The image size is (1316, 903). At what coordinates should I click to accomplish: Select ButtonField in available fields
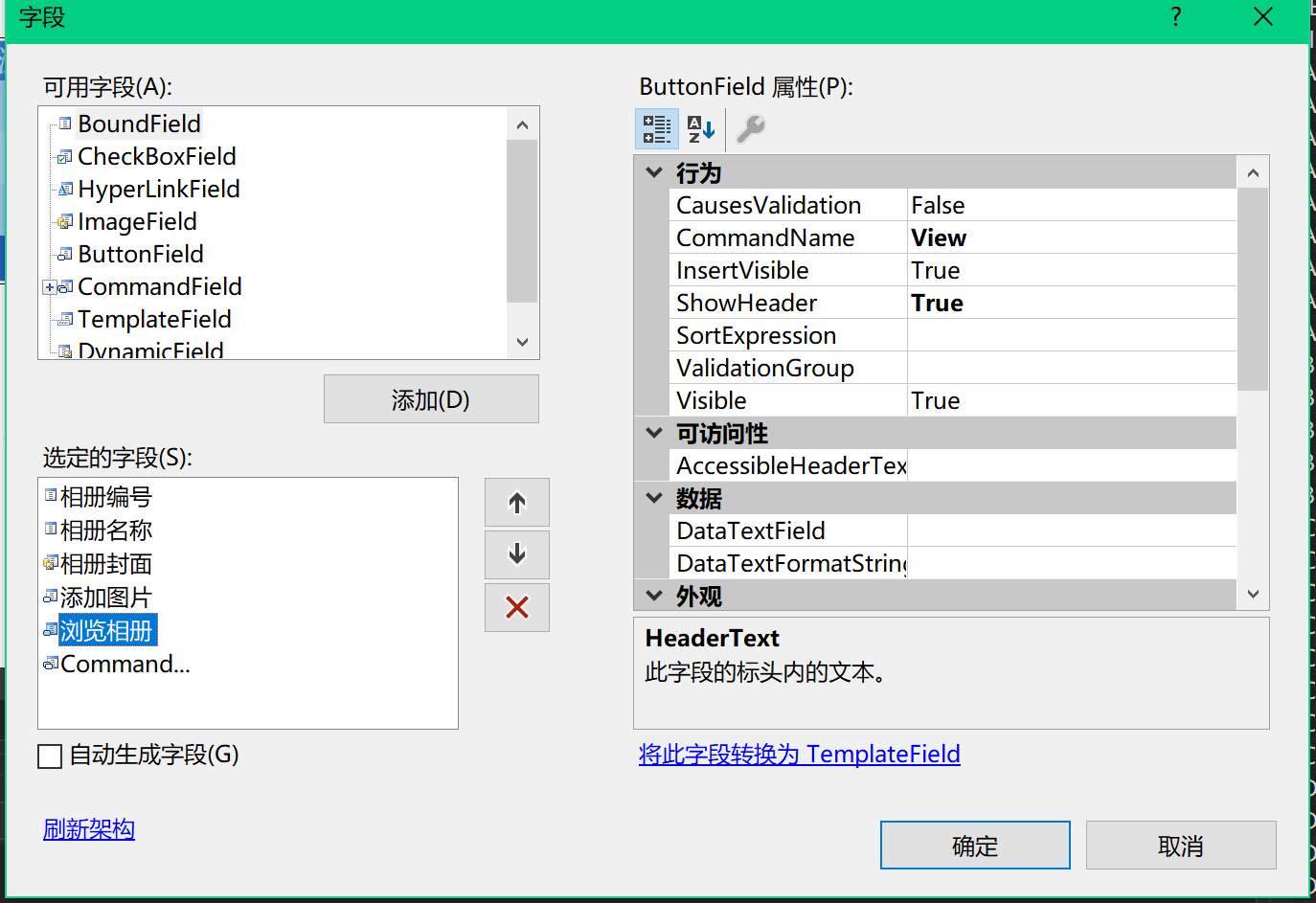point(140,254)
